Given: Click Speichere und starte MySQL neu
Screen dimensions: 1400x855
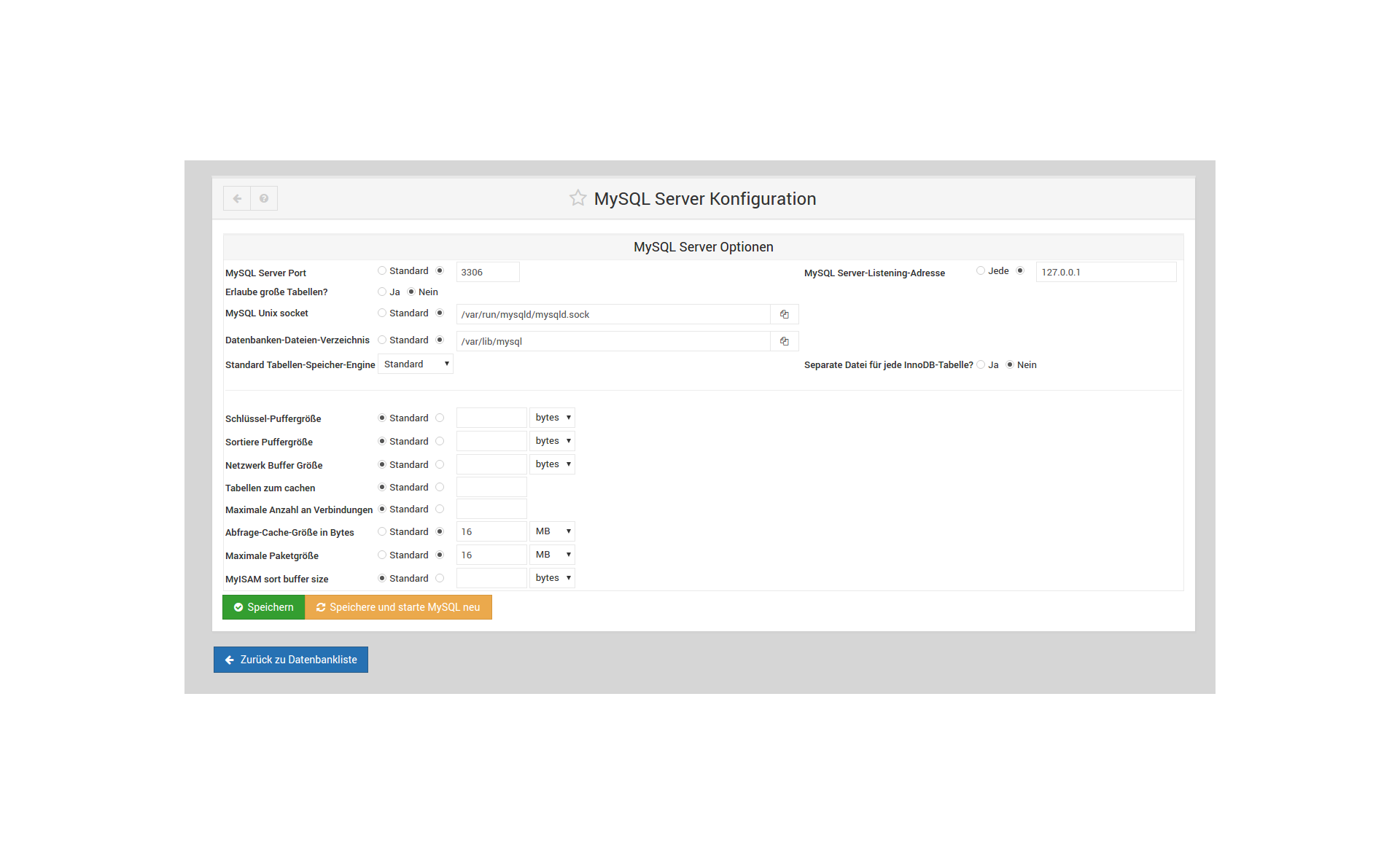Looking at the screenshot, I should coord(398,607).
